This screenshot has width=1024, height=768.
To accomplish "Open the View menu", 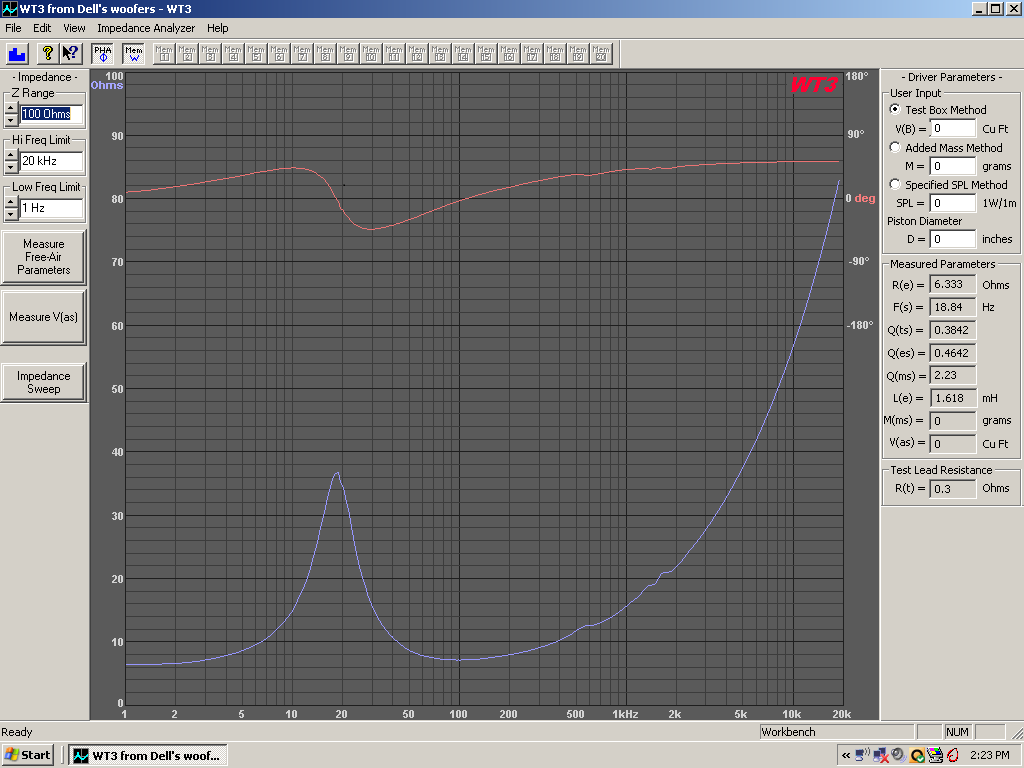I will [74, 28].
